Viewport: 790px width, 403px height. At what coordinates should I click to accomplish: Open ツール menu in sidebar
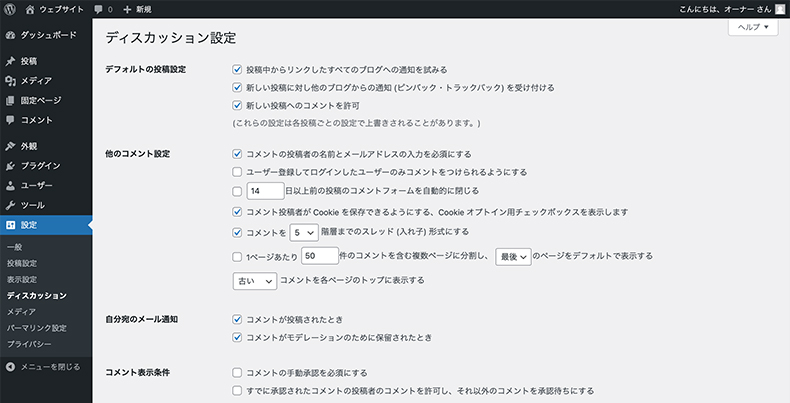(46, 206)
